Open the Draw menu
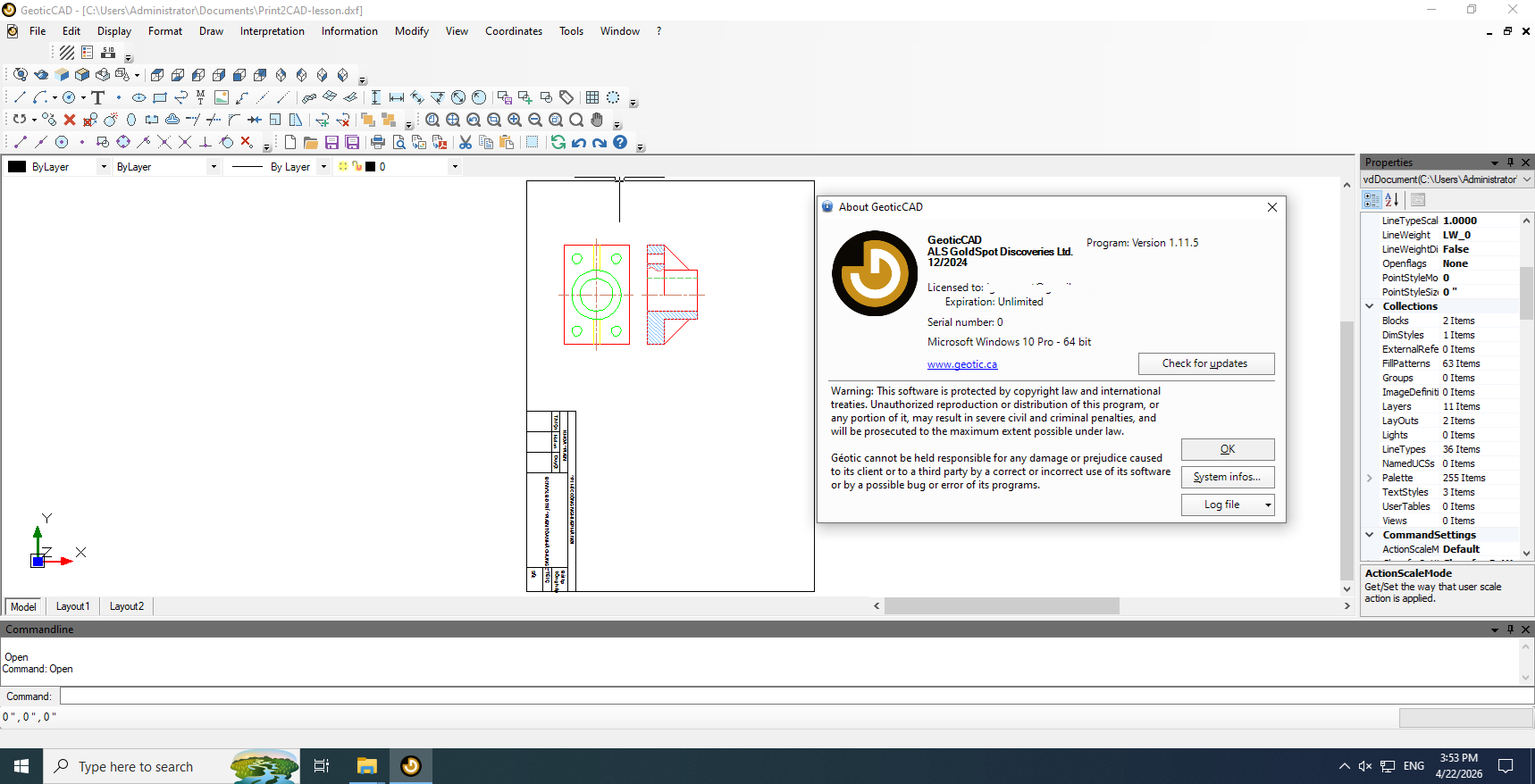Screen dimensions: 1535x784 point(211,31)
